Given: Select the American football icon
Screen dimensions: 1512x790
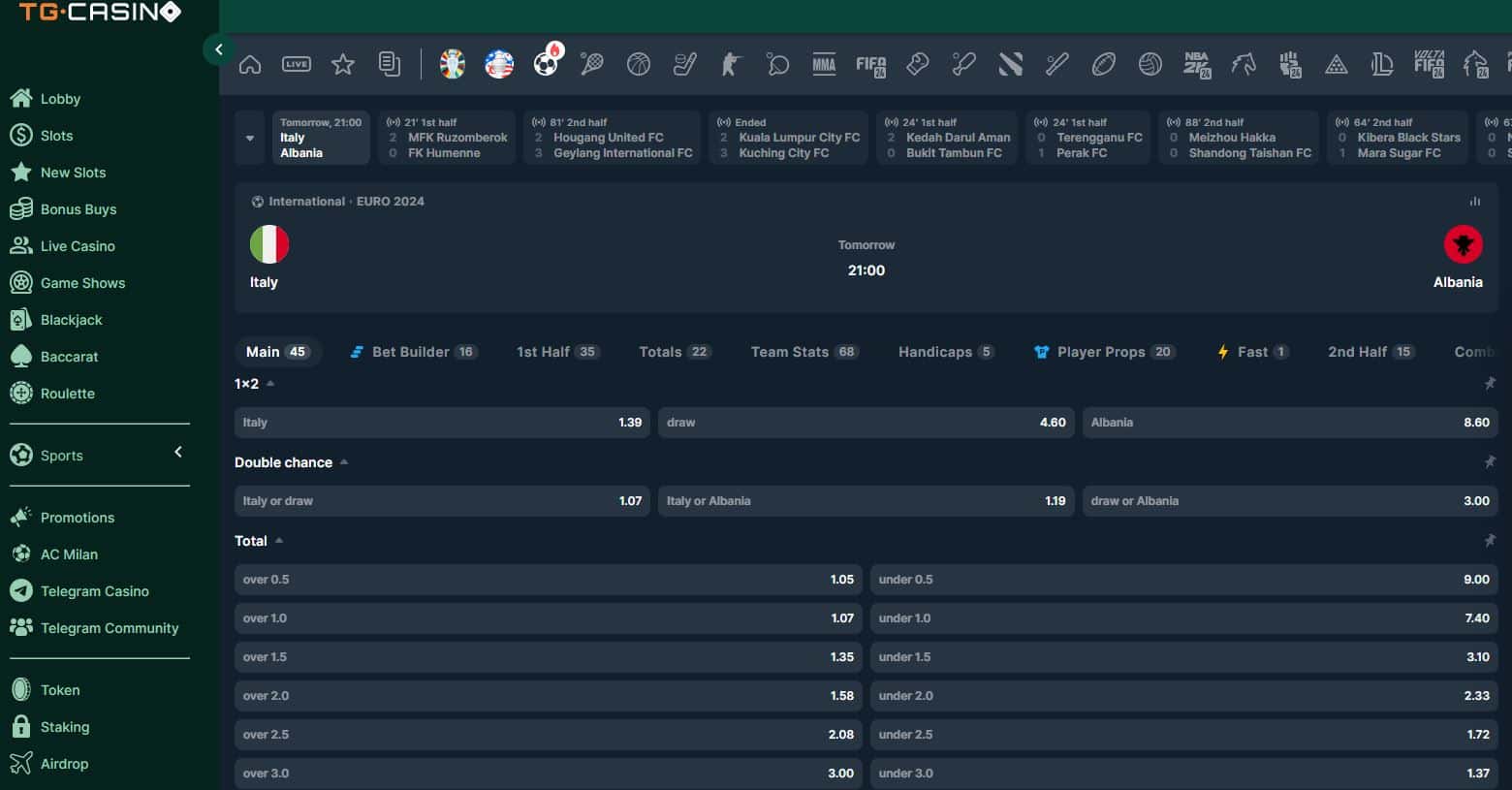Looking at the screenshot, I should pyautogui.click(x=1104, y=65).
